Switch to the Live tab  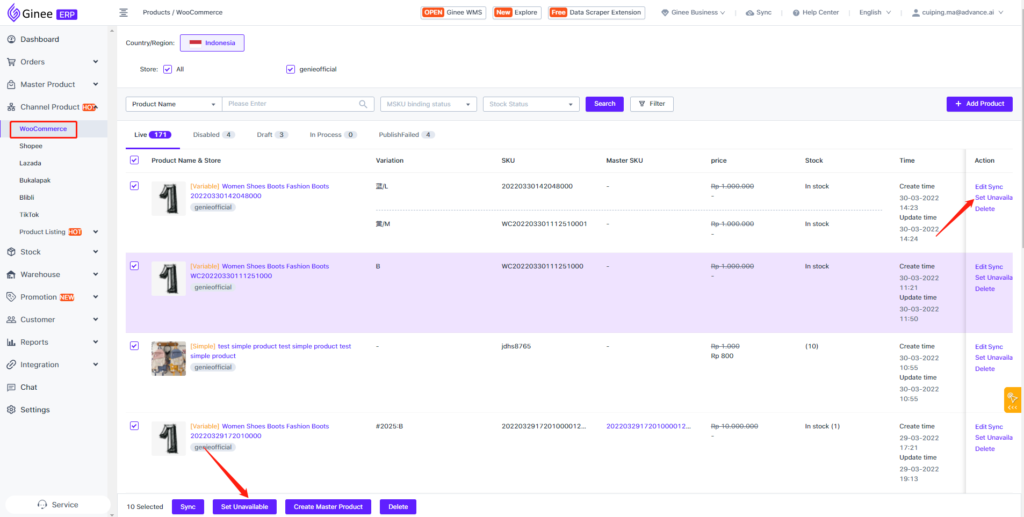pyautogui.click(x=152, y=134)
